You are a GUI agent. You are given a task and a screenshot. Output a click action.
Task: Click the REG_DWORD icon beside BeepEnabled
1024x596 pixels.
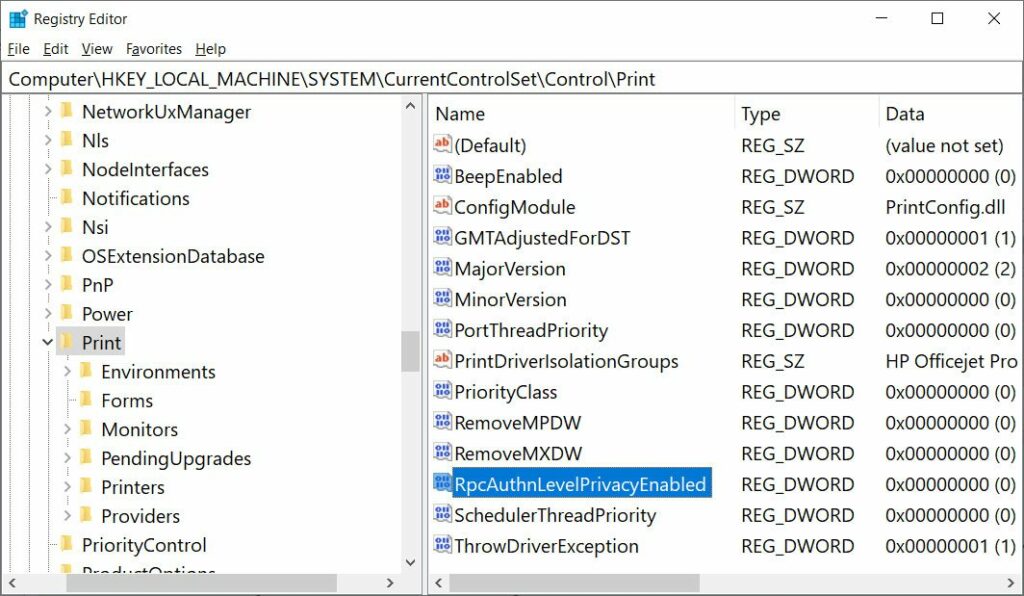(x=441, y=176)
